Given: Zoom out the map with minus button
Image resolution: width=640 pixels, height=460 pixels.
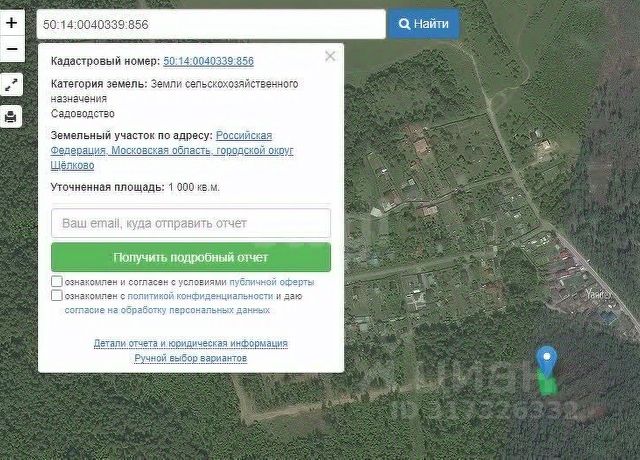Looking at the screenshot, I should click(12, 49).
